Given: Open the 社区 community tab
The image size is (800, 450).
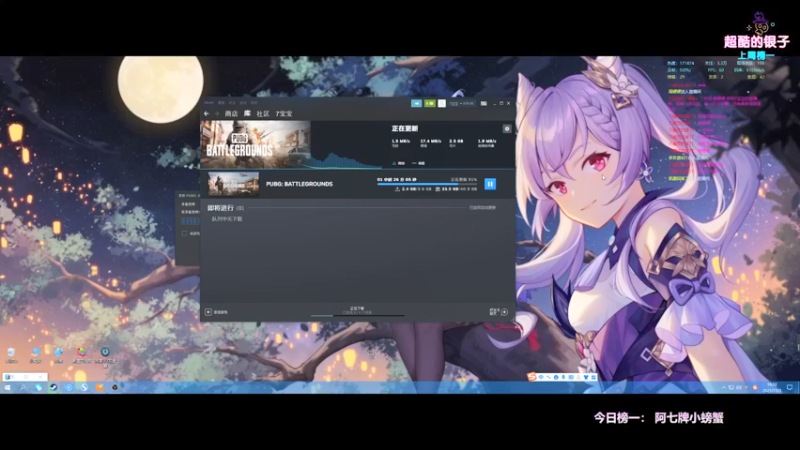Looking at the screenshot, I should (x=263, y=113).
